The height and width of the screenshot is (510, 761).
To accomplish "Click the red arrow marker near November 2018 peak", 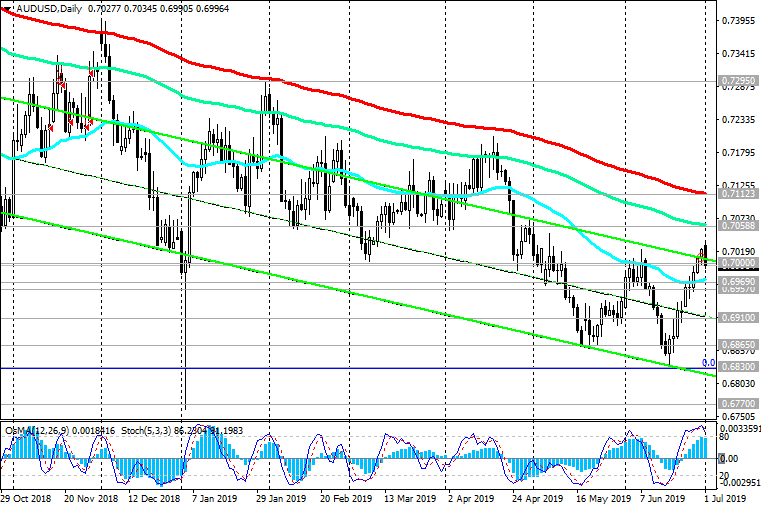I will point(92,73).
